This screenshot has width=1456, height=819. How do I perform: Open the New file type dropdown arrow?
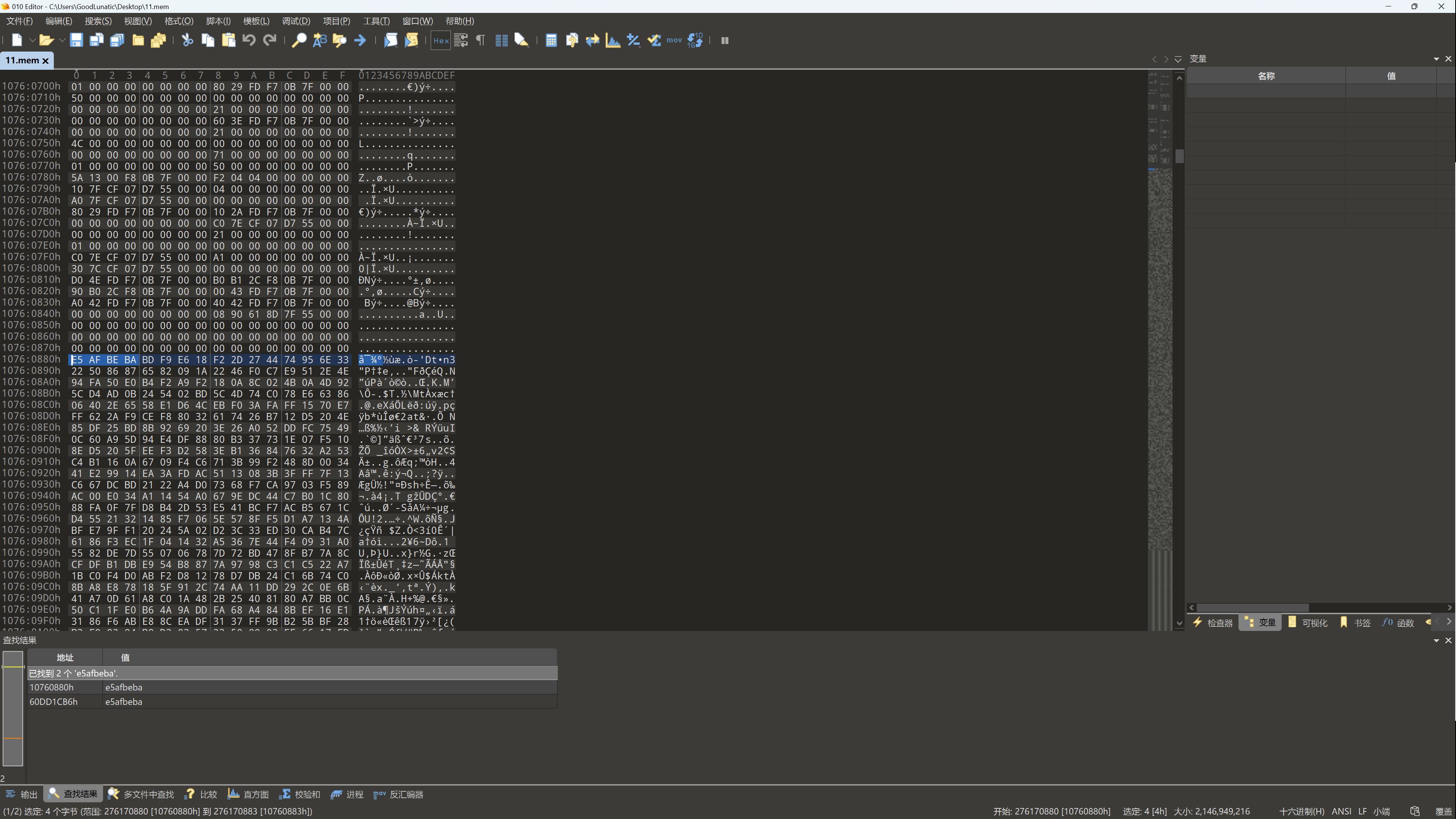pos(32,40)
